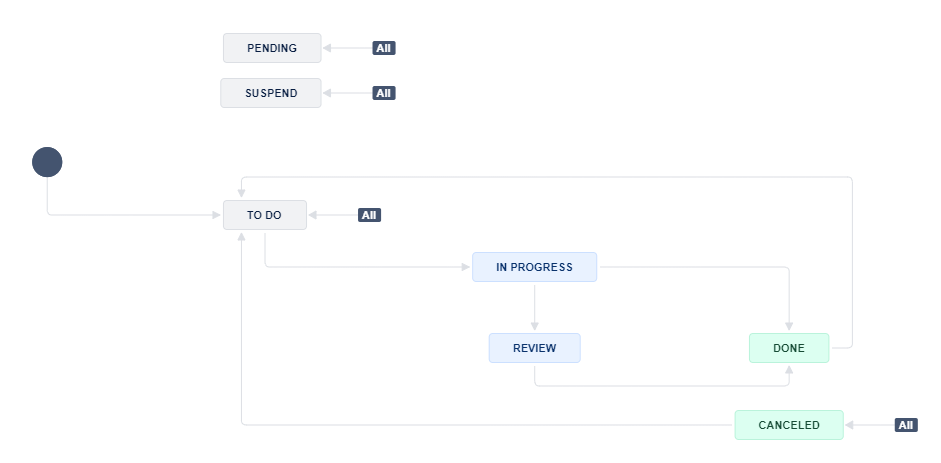Click the All badge beside CANCELED
The width and height of the screenshot is (941, 463).
906,425
